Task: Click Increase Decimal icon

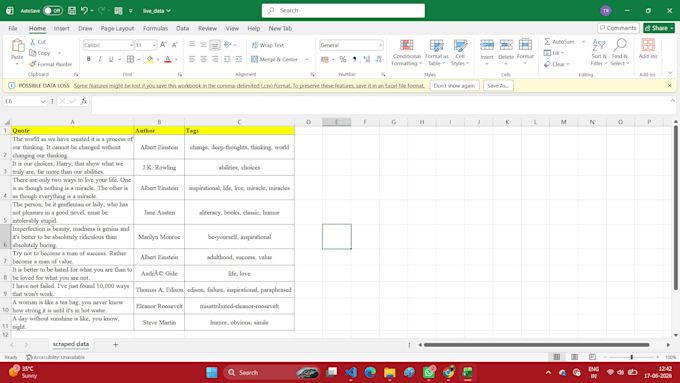Action: point(367,59)
